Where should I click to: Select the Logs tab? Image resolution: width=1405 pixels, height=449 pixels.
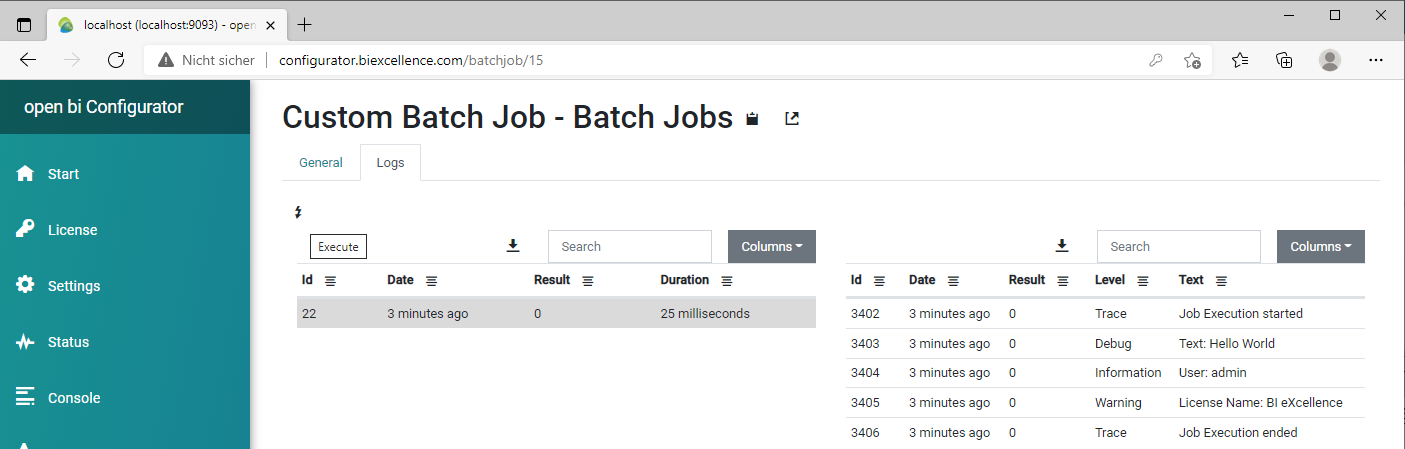pos(390,163)
